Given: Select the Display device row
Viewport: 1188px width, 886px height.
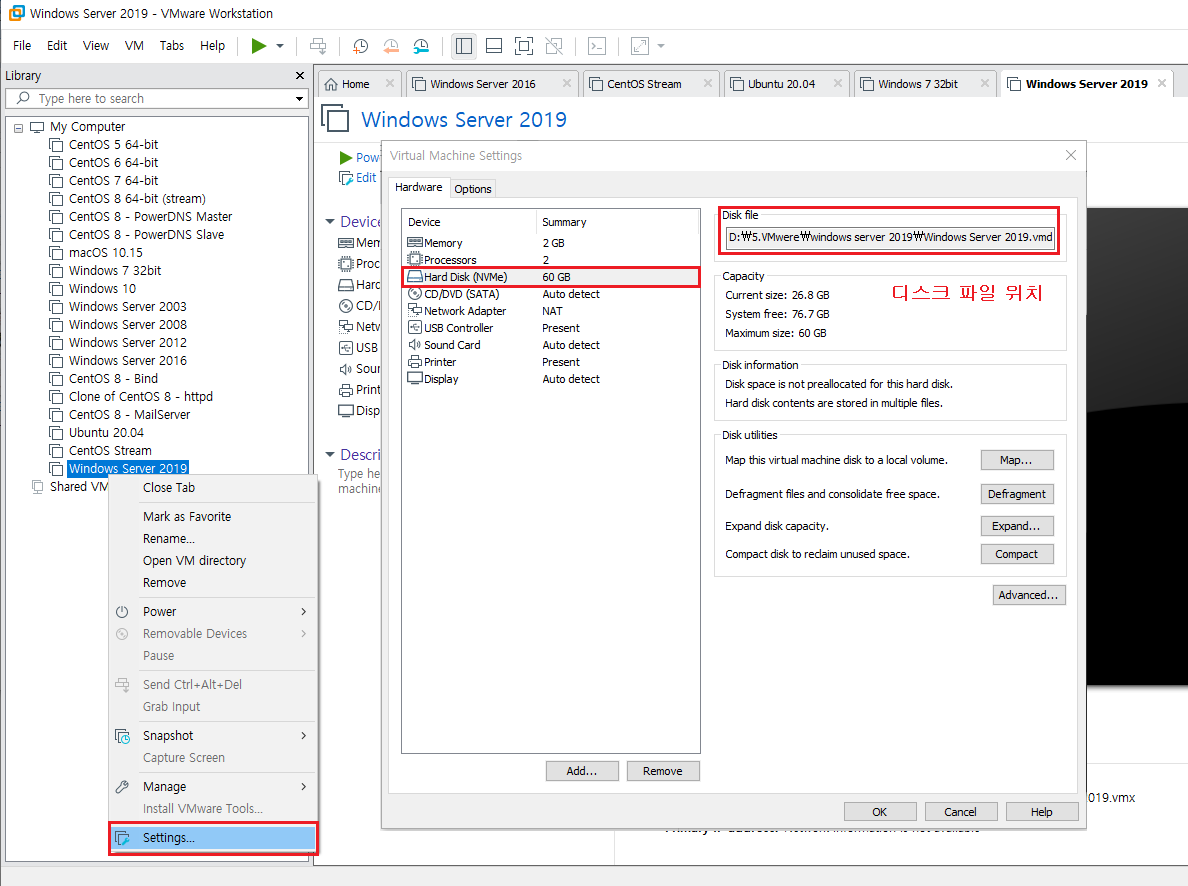Looking at the screenshot, I should point(551,379).
